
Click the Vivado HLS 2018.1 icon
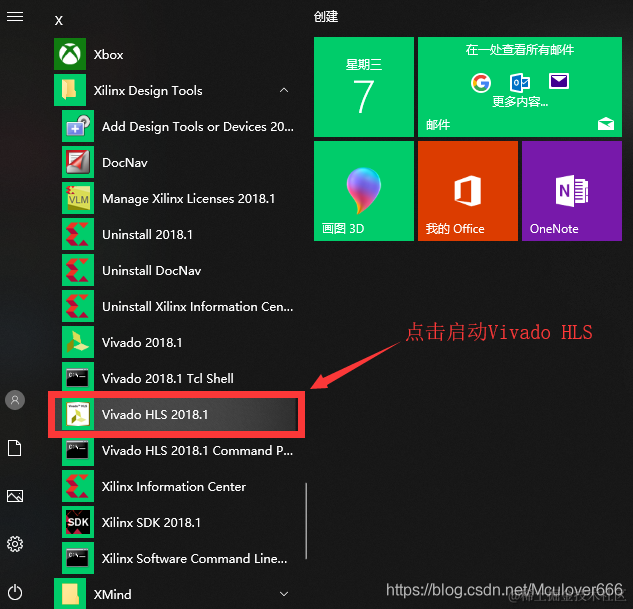click(x=78, y=414)
